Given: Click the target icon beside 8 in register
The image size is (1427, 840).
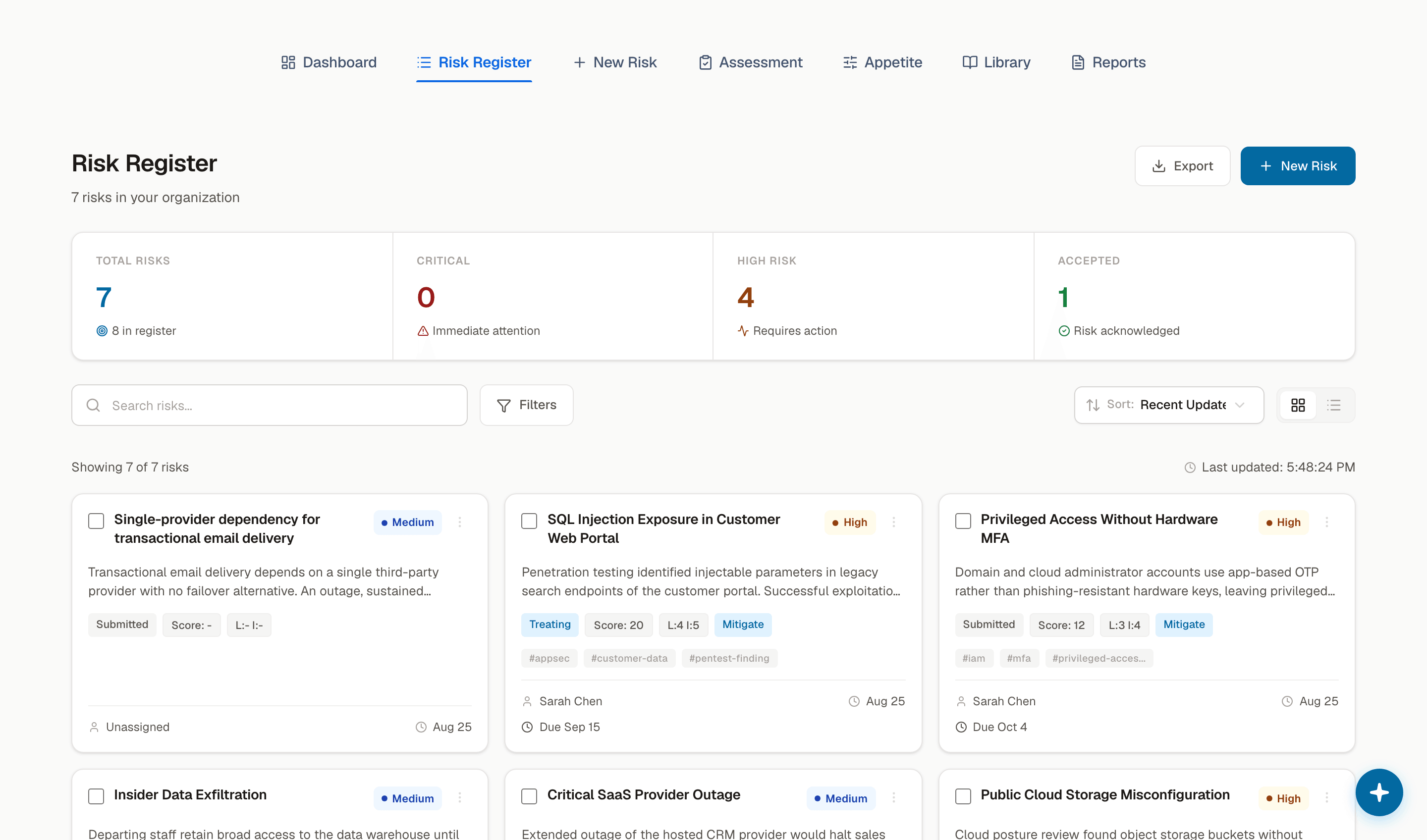Looking at the screenshot, I should (102, 331).
